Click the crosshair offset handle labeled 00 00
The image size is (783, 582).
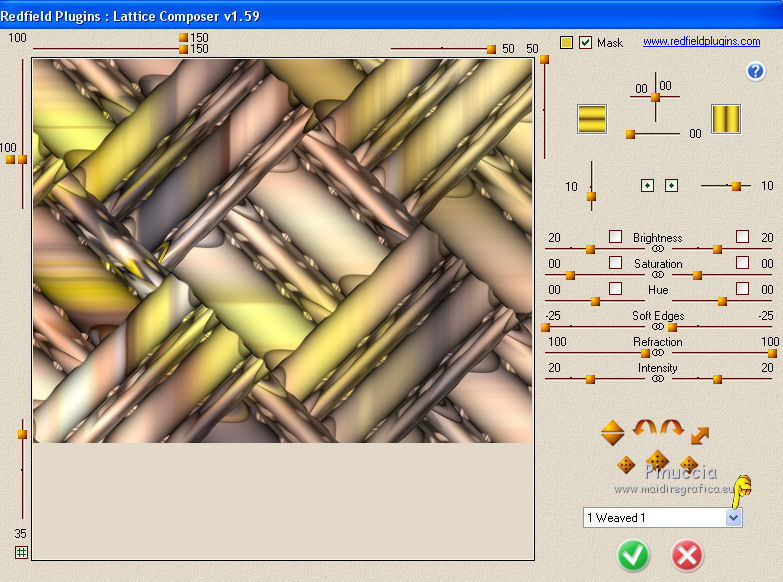(655, 97)
